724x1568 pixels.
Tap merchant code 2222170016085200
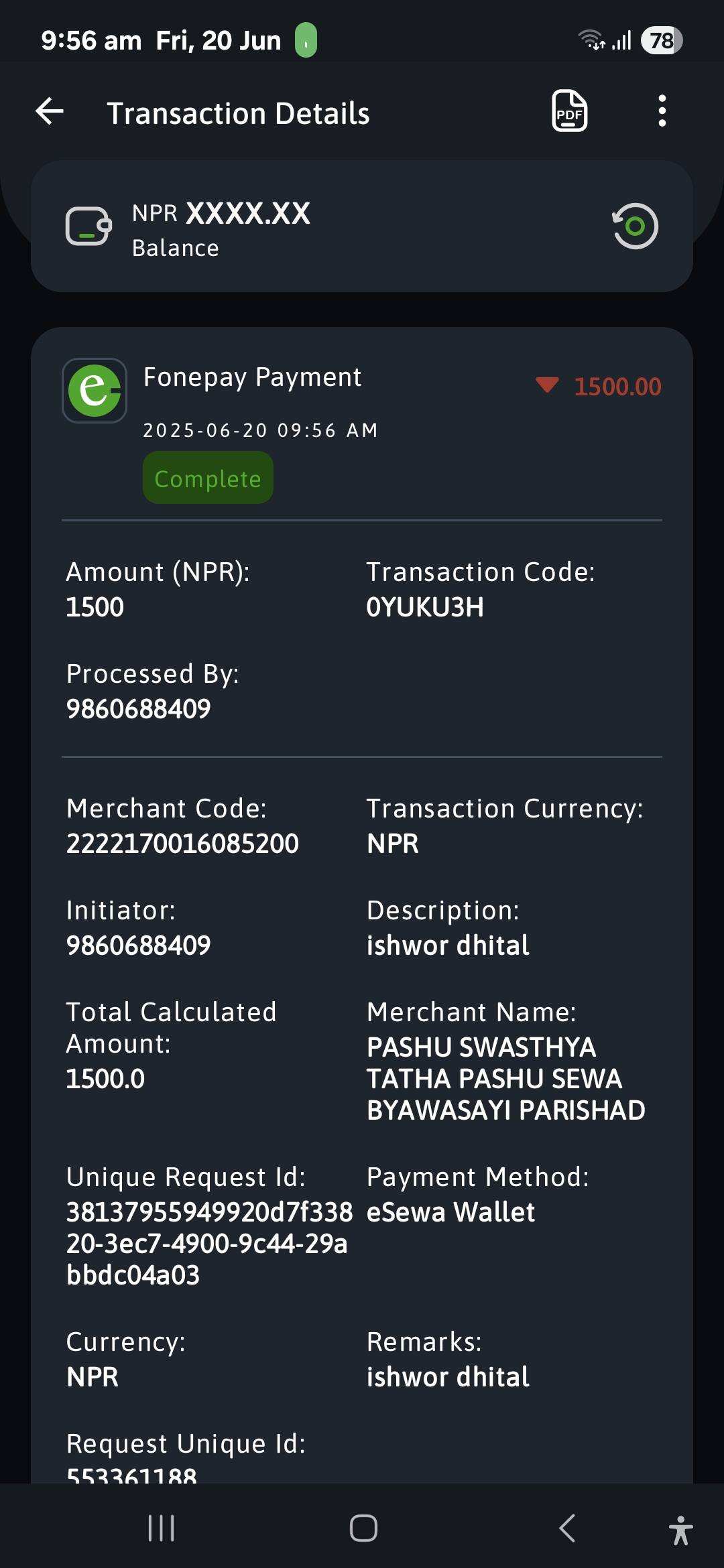[182, 844]
